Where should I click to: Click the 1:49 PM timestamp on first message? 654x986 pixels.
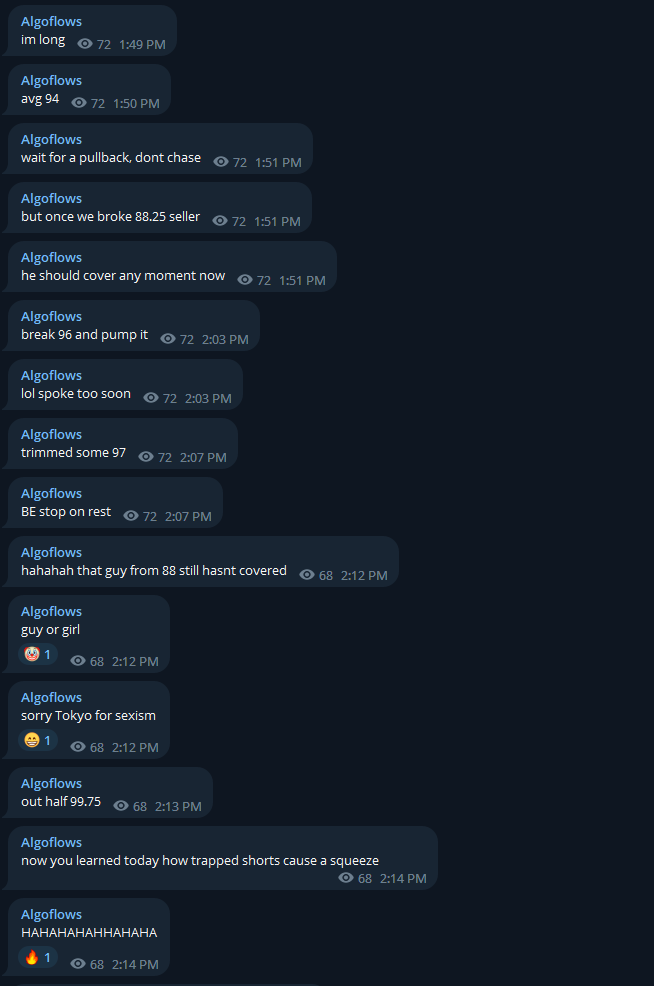[142, 45]
